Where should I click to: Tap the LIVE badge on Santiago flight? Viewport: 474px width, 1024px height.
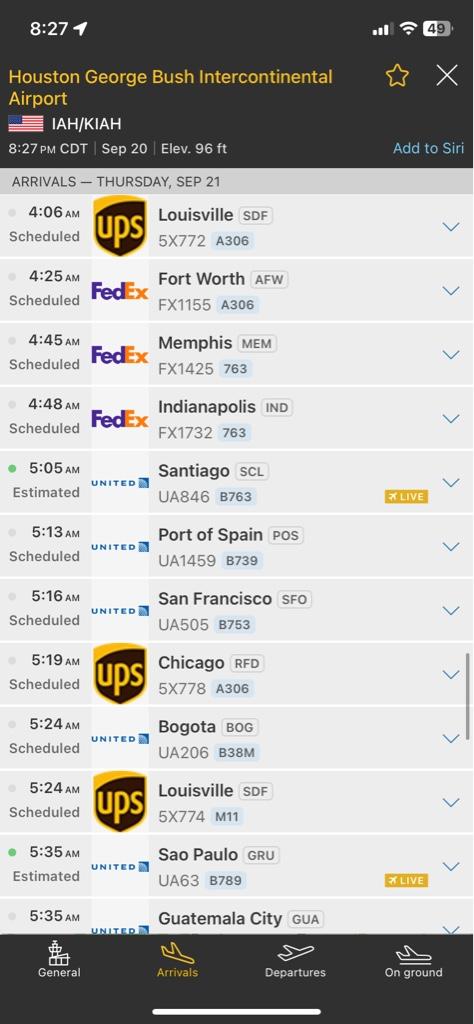406,497
